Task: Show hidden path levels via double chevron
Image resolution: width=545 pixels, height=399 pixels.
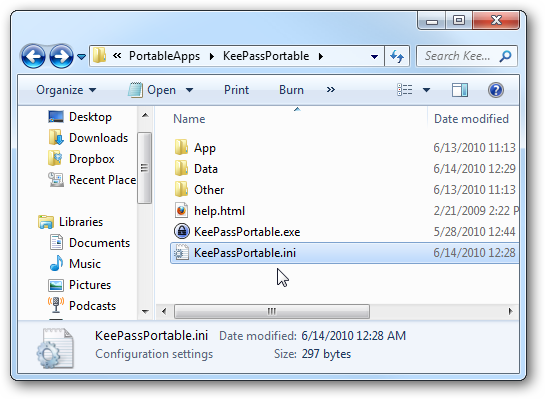Action: tap(117, 56)
